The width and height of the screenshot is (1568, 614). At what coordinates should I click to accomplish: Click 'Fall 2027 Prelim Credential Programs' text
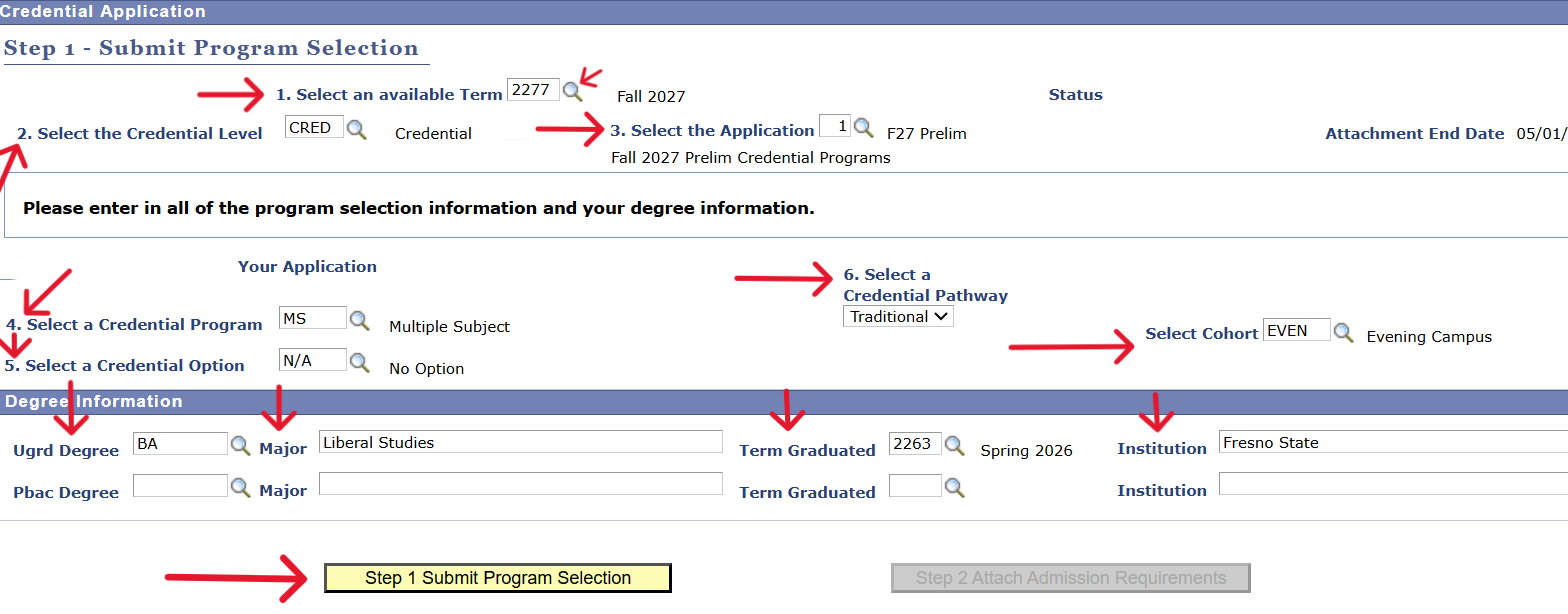751,158
